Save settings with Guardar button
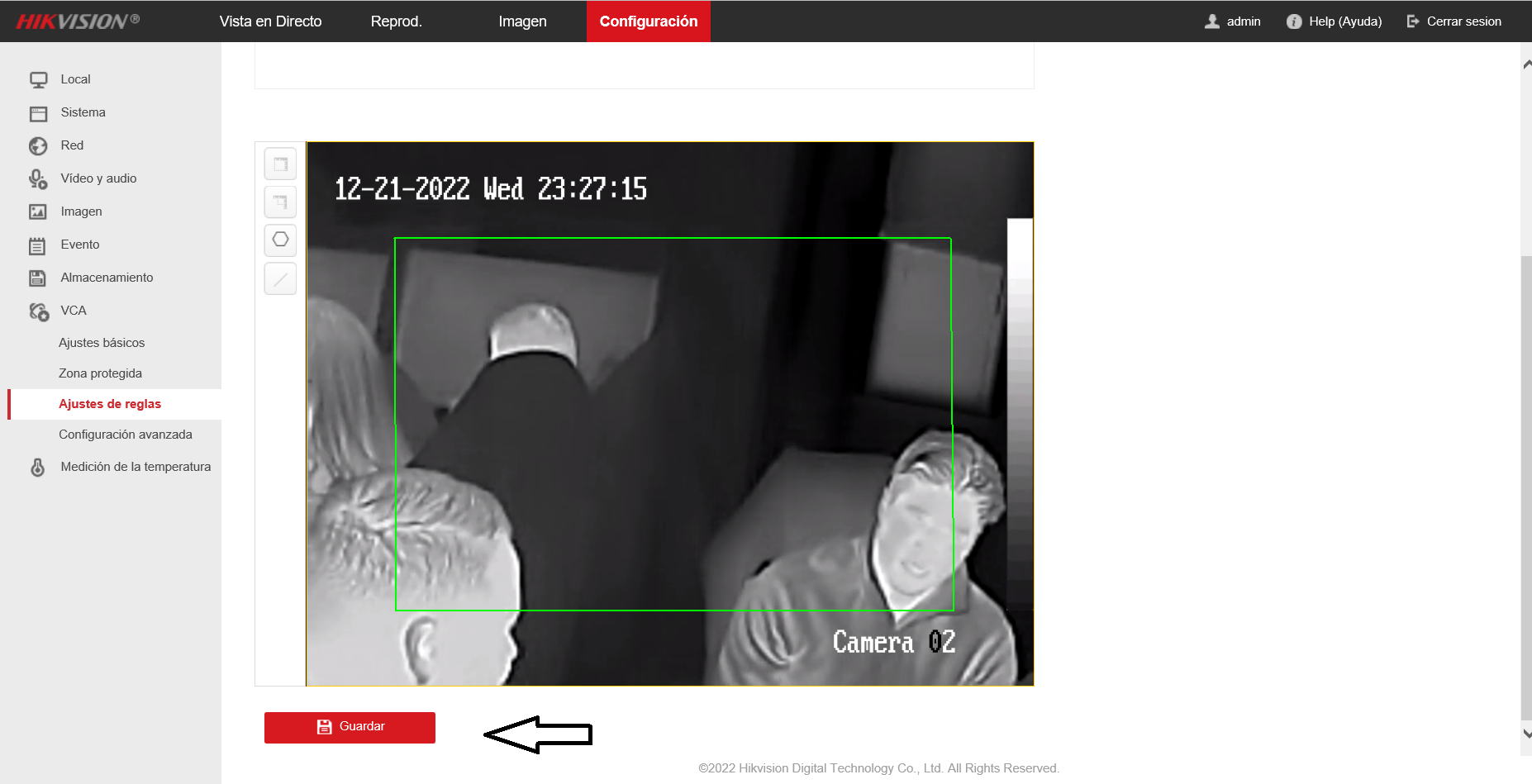 coord(350,727)
